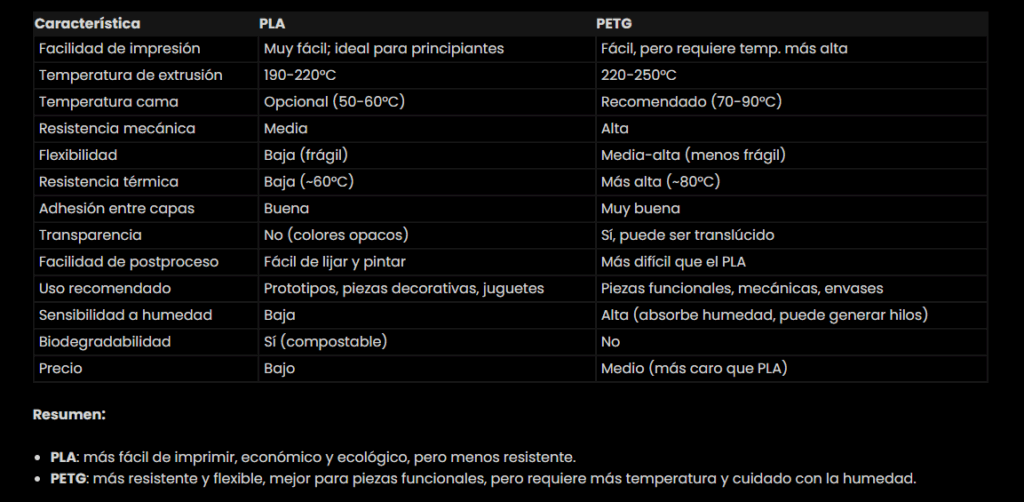Select the "Recomendado (70-90°C)" cell
The height and width of the screenshot is (502, 1024).
pyautogui.click(x=691, y=102)
